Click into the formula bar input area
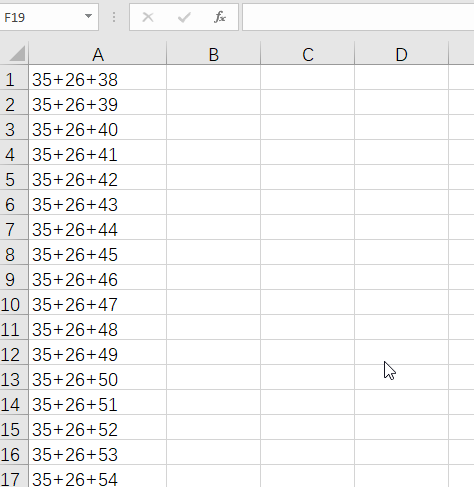Image resolution: width=474 pixels, height=487 pixels. (x=358, y=17)
